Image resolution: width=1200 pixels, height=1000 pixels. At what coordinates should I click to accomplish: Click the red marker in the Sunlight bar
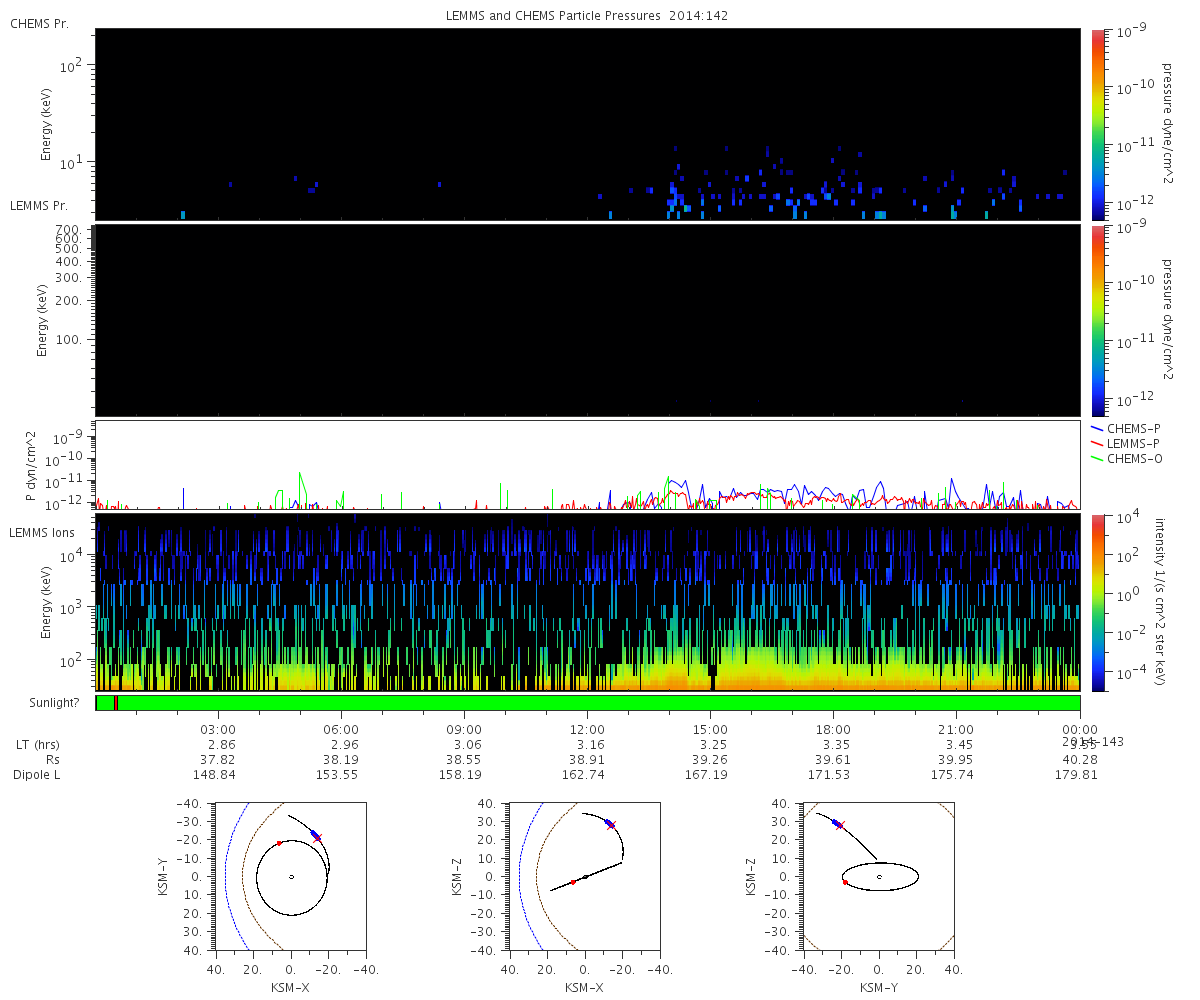(116, 703)
